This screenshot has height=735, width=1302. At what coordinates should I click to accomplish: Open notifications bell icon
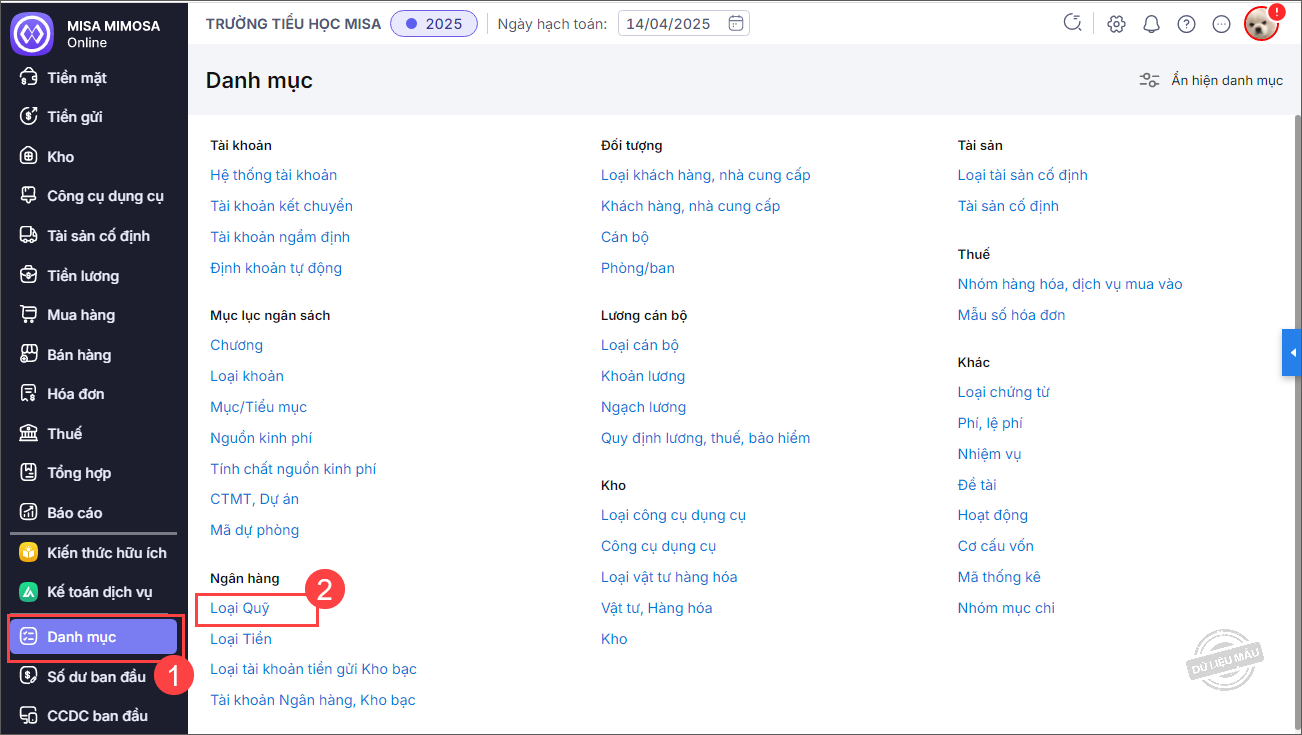(1151, 24)
